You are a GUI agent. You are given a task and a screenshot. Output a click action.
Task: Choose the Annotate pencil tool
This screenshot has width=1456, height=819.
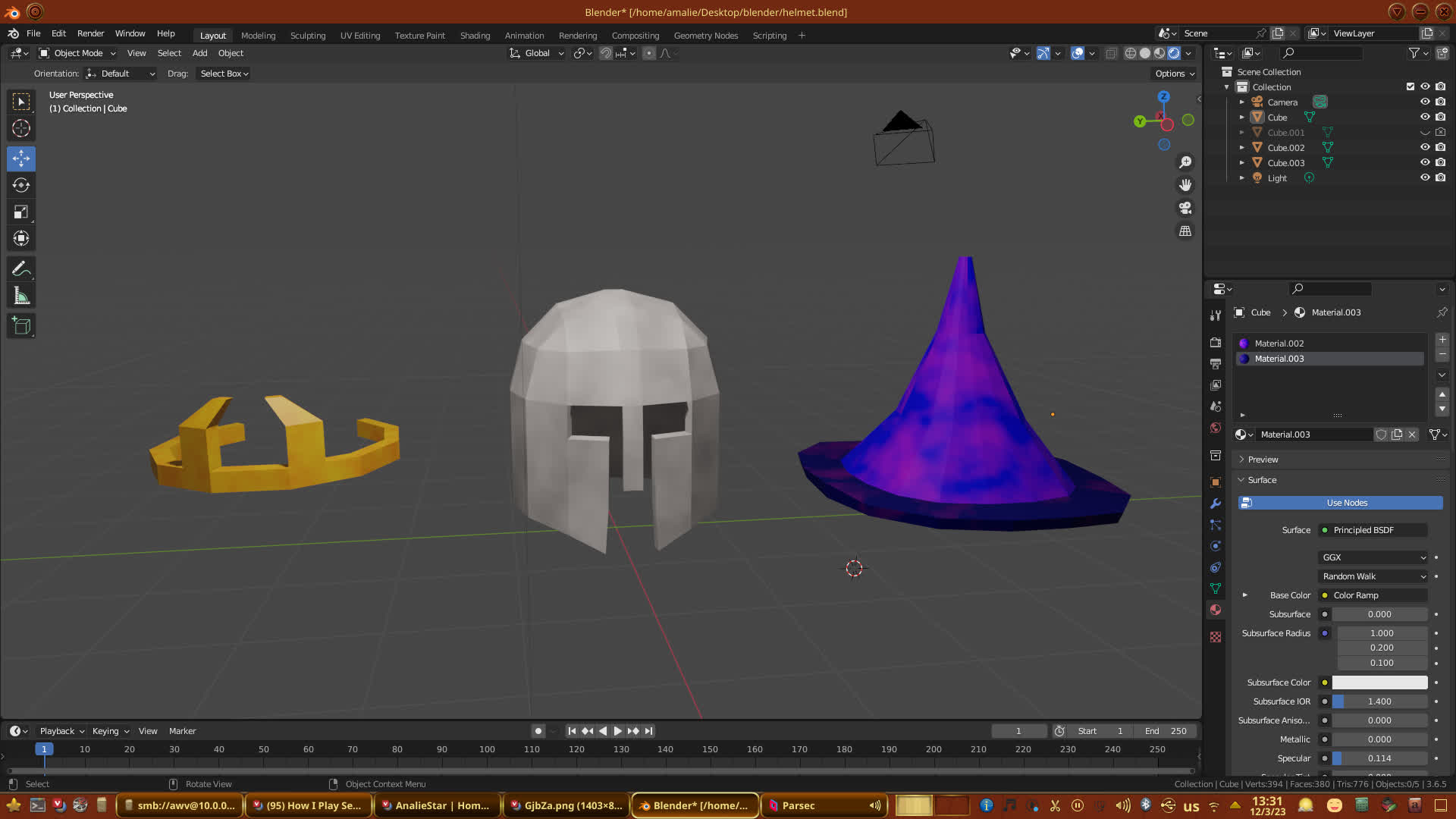[x=21, y=269]
